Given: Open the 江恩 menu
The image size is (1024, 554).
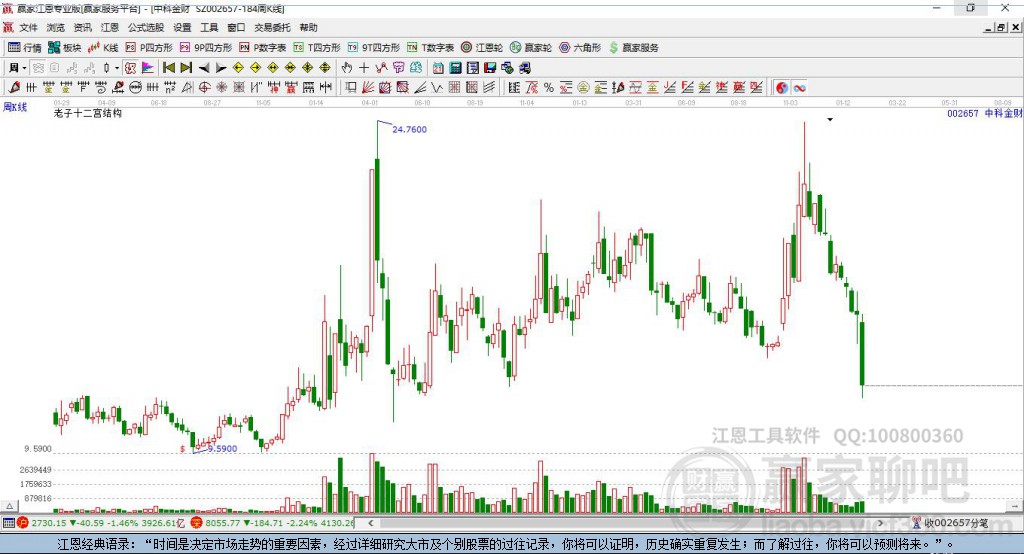Looking at the screenshot, I should (x=110, y=27).
